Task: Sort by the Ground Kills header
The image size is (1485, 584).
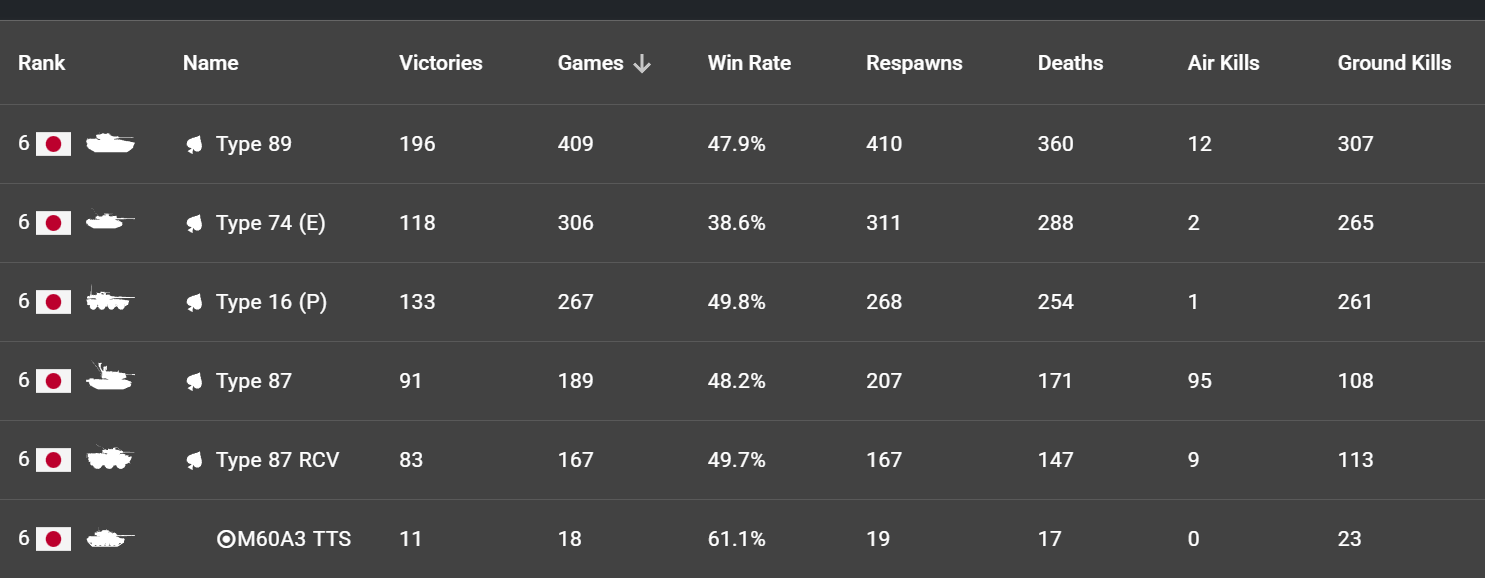Action: click(x=1394, y=63)
